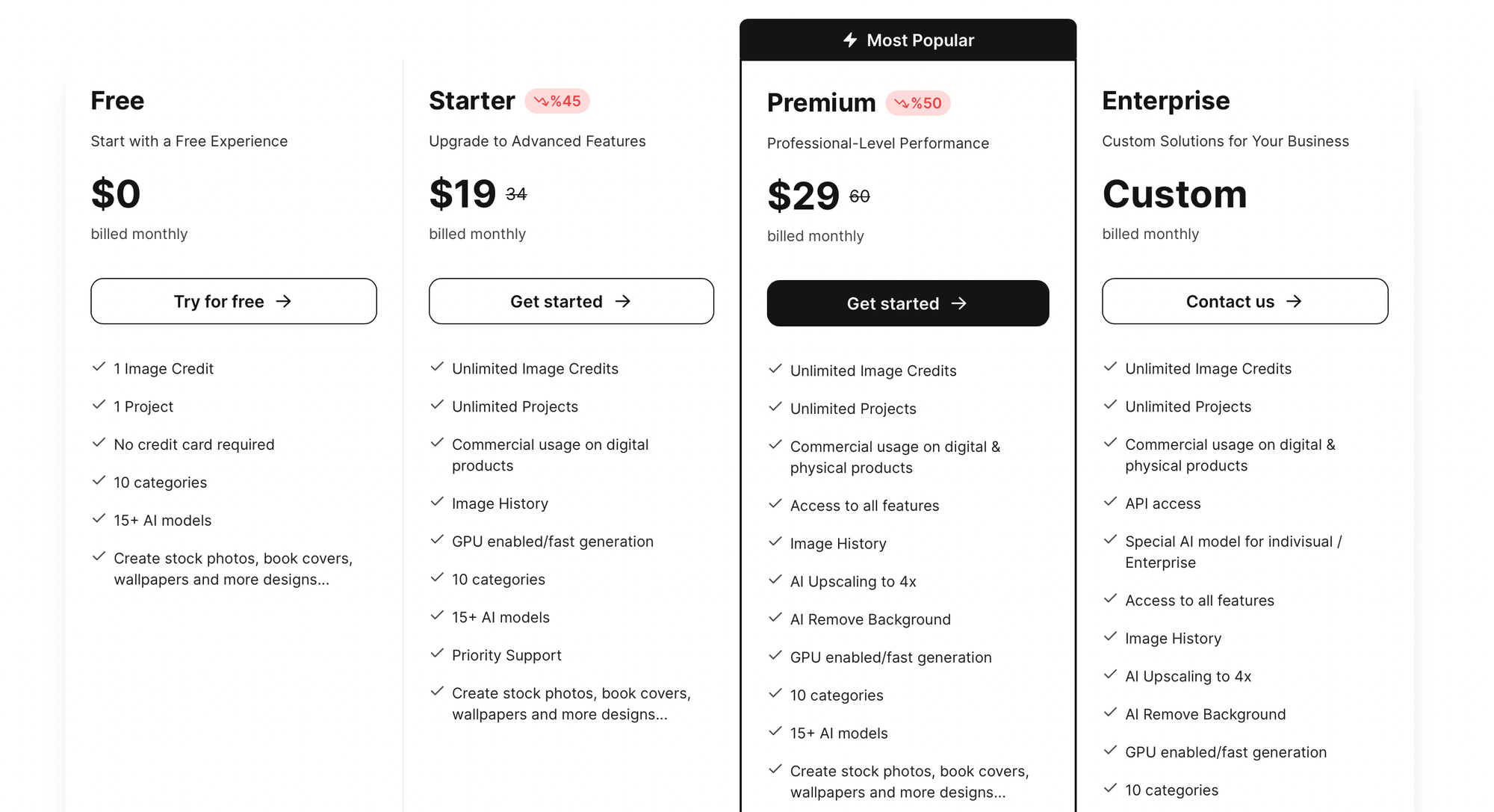
Task: Click the struck-through 34 price in Starter
Action: pos(516,194)
